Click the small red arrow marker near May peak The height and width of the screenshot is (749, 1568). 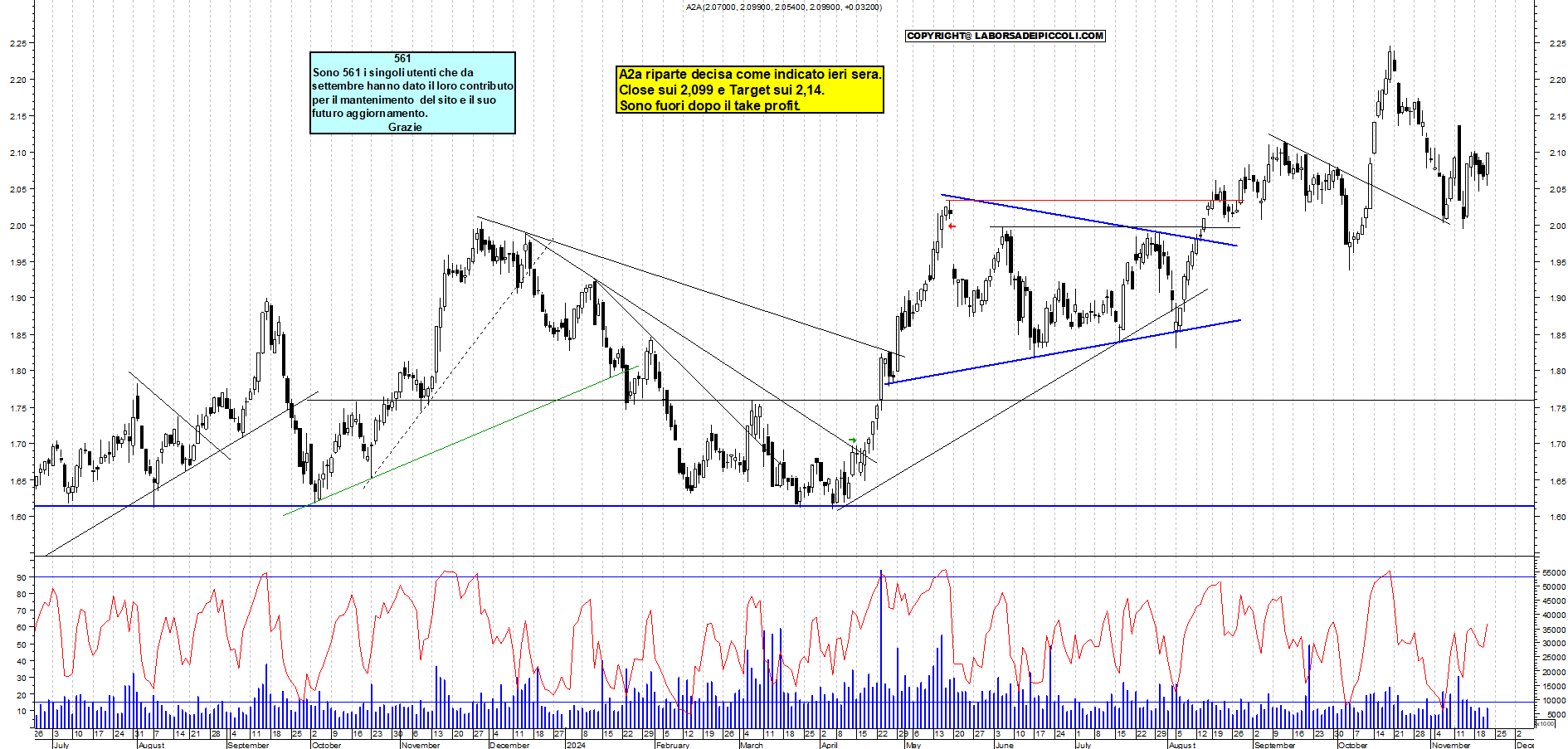pyautogui.click(x=952, y=226)
